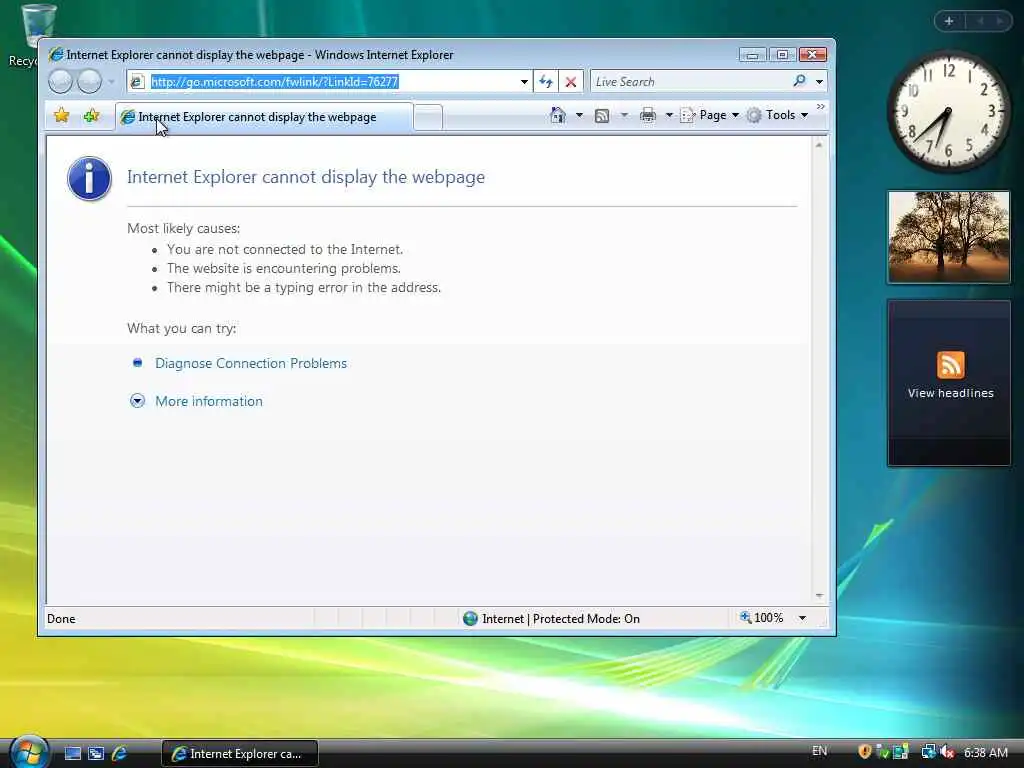
Task: Click the sidebar previous gadgets page arrow
Action: coord(980,21)
